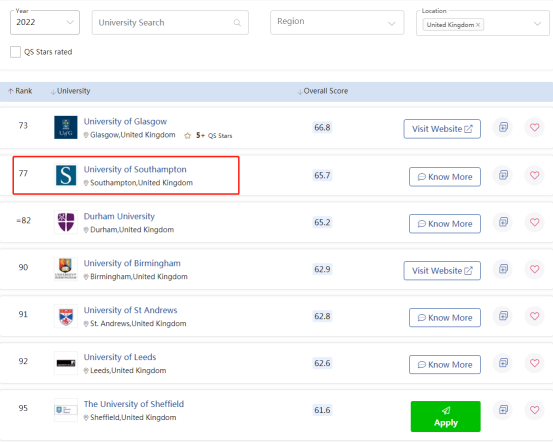Click Visit Website for University of Birmingham
Image resolution: width=553 pixels, height=442 pixels.
pos(442,271)
